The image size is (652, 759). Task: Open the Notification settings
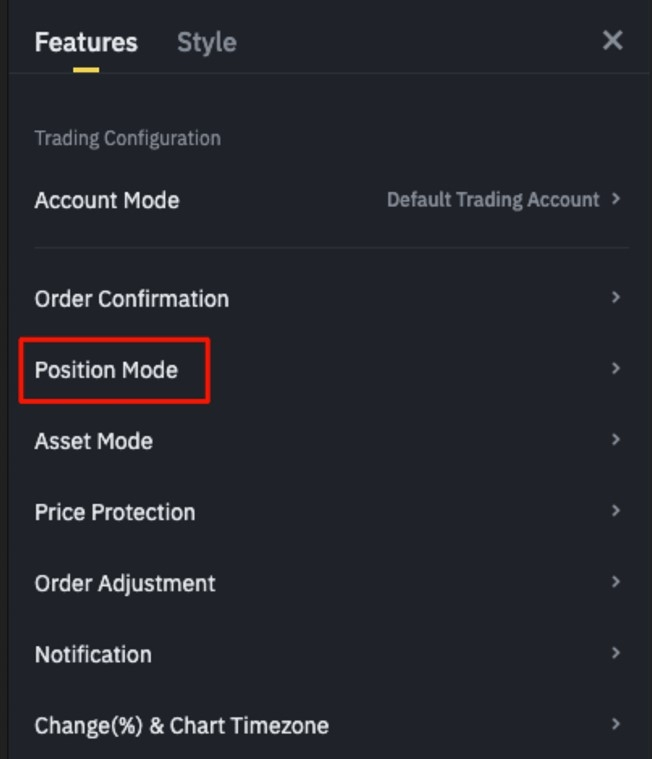93,654
